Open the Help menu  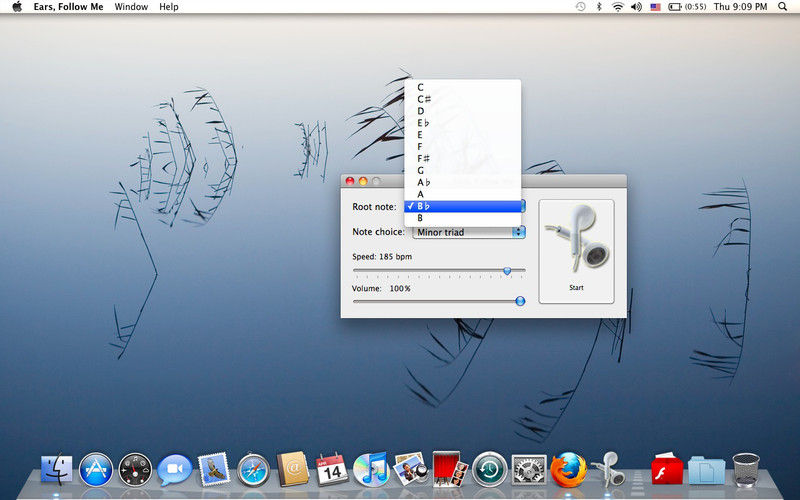(169, 7)
